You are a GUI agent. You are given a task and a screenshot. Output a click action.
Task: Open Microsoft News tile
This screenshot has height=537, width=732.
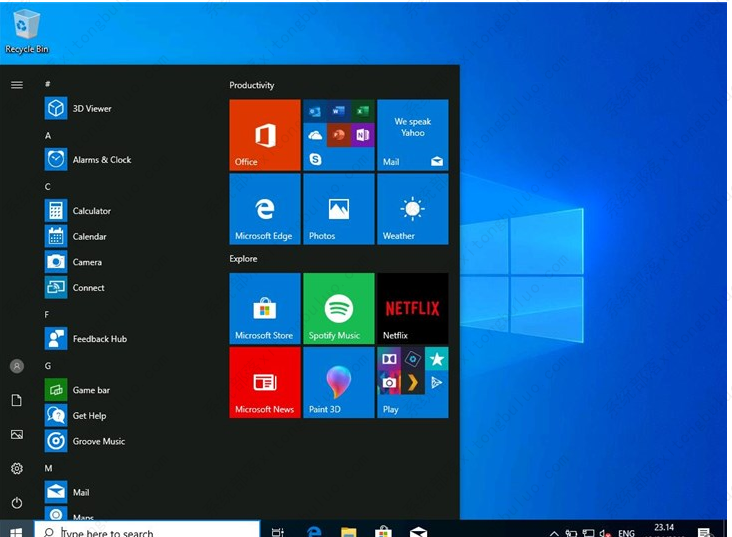click(x=264, y=382)
